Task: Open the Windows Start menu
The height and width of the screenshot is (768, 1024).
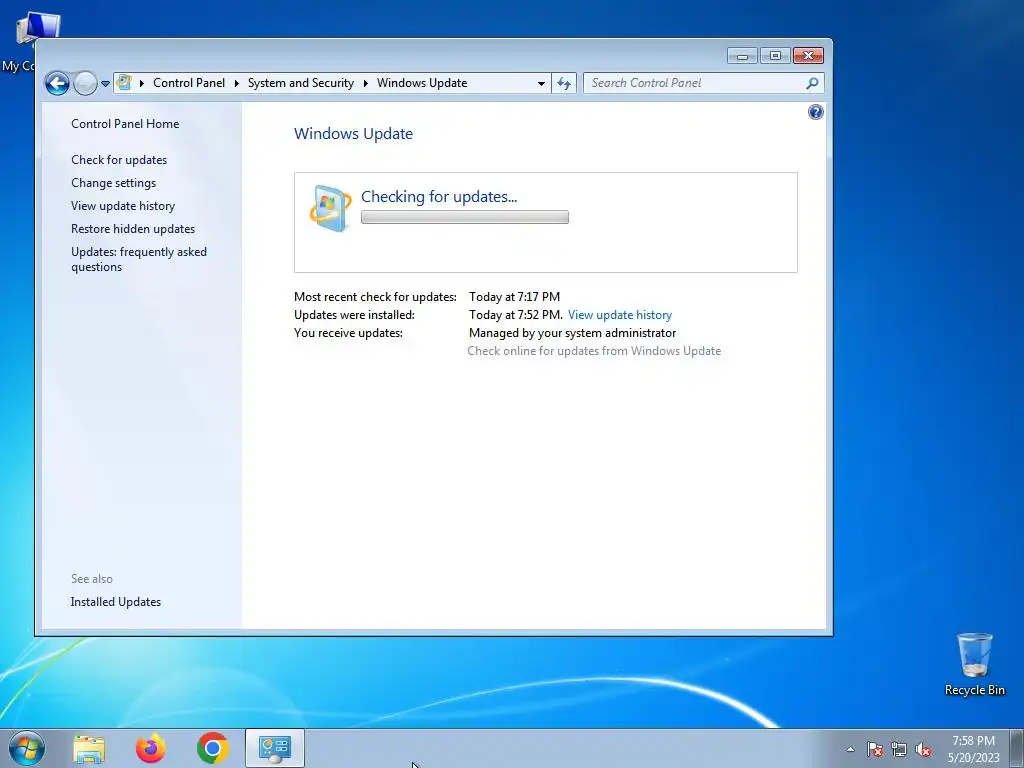Action: click(27, 748)
